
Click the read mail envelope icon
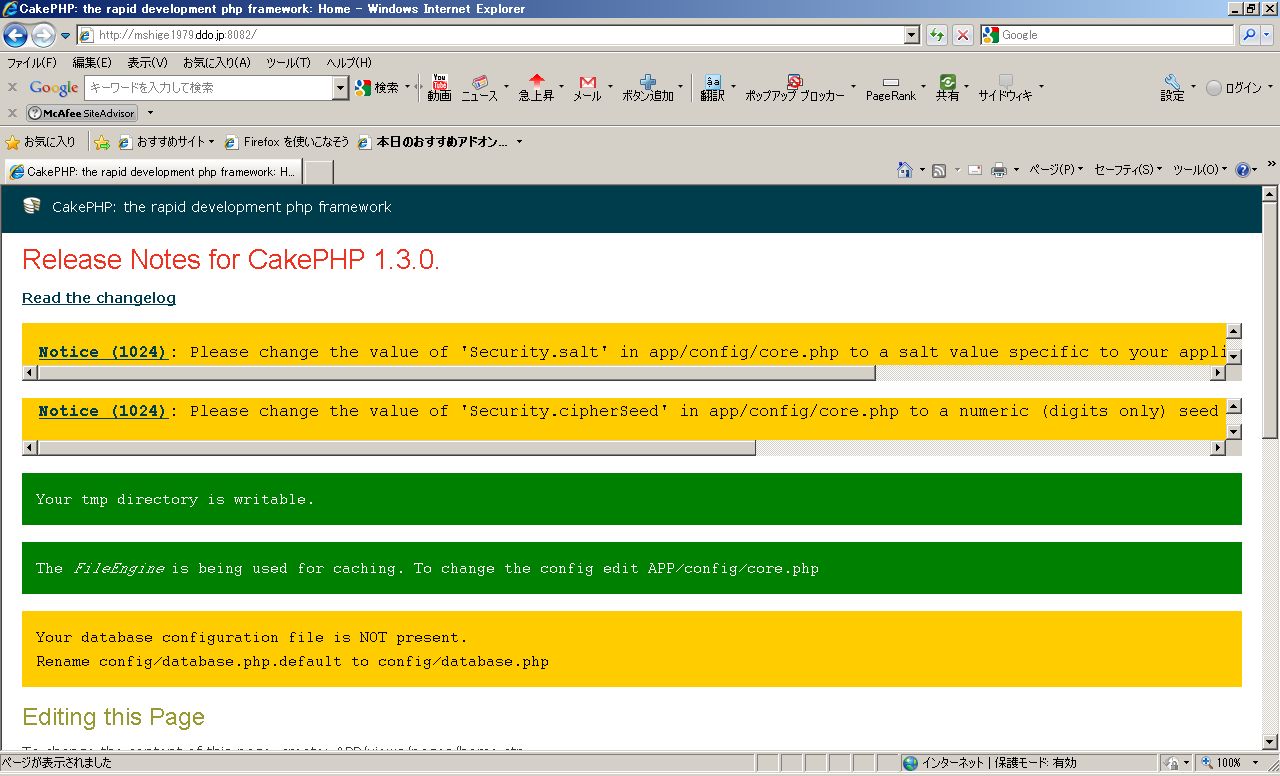point(974,170)
